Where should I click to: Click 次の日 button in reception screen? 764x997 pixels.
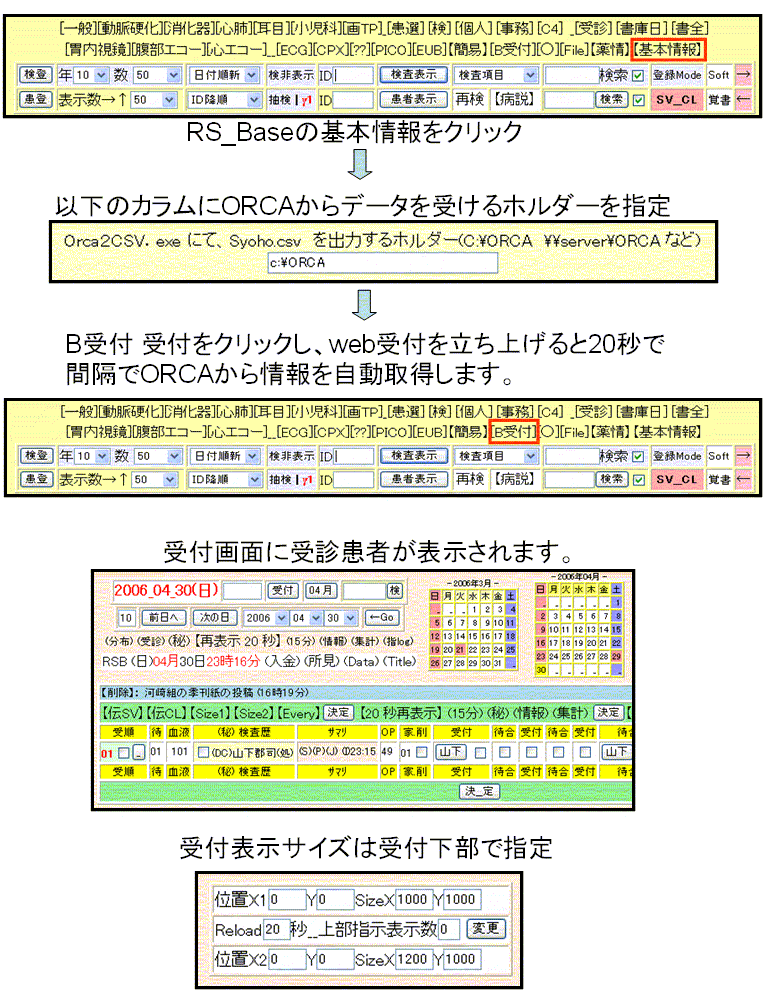pos(215,617)
